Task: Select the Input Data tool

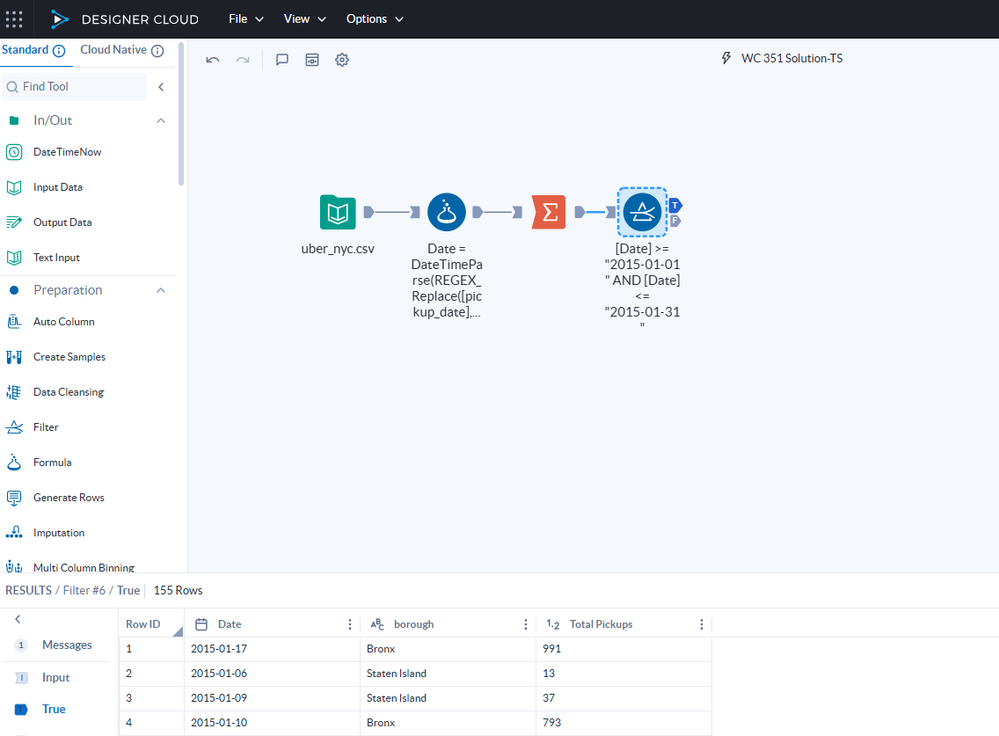Action: [x=58, y=187]
